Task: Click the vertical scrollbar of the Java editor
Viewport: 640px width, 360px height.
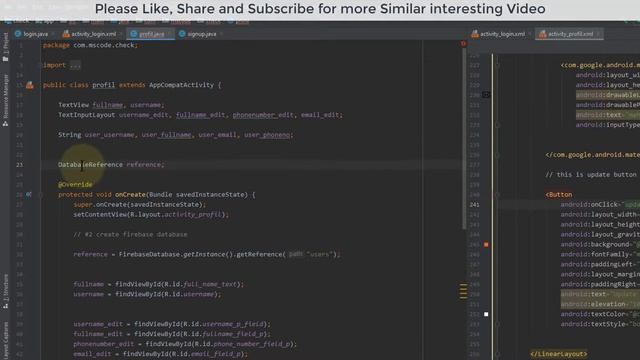Action: point(464,139)
